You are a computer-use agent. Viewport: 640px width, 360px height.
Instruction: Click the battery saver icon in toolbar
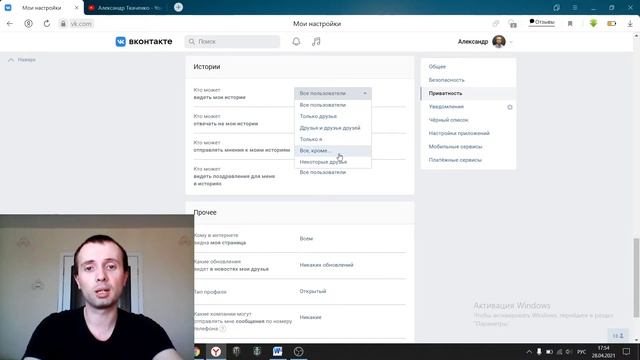(x=611, y=24)
